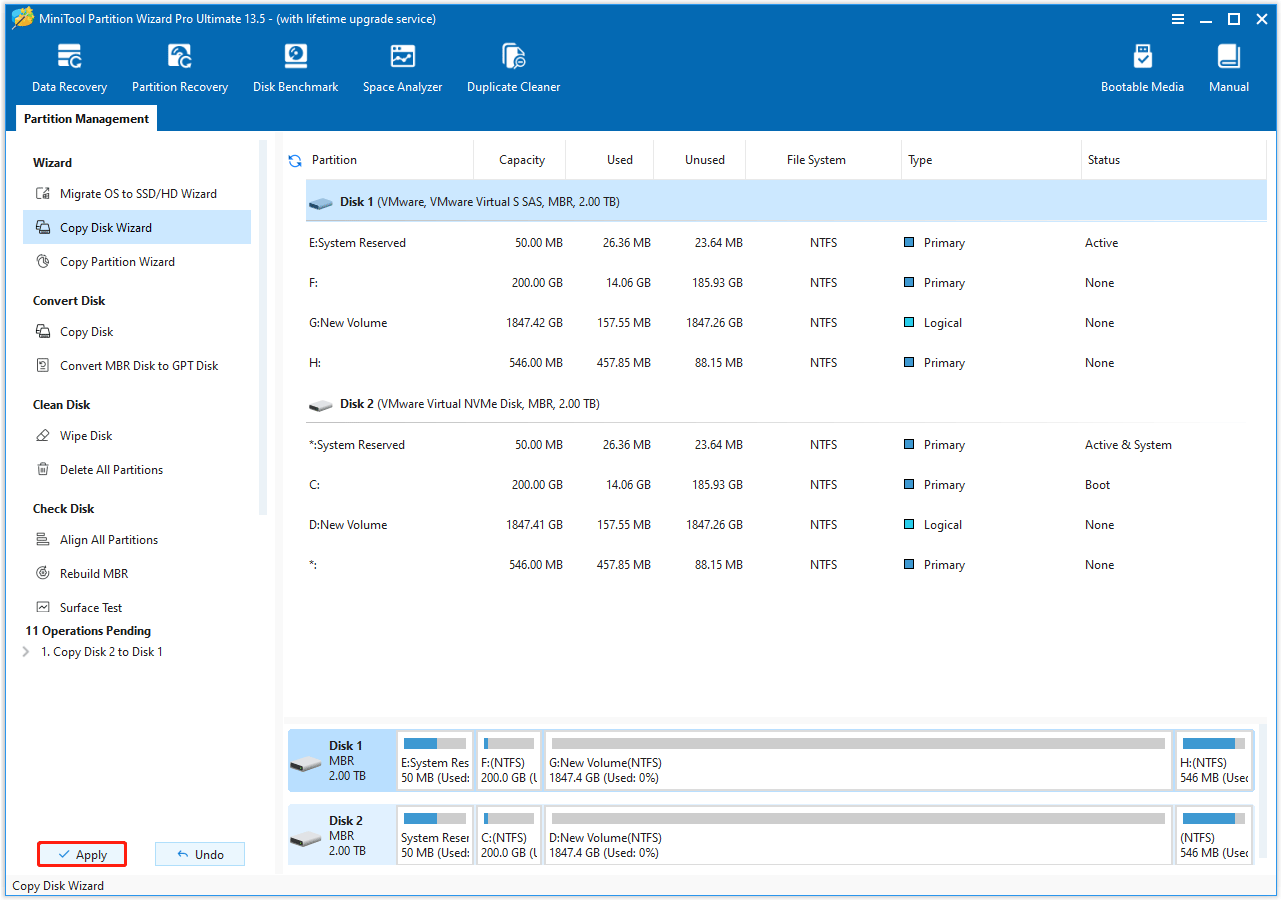Undo the last operation
1281x900 pixels.
199,854
